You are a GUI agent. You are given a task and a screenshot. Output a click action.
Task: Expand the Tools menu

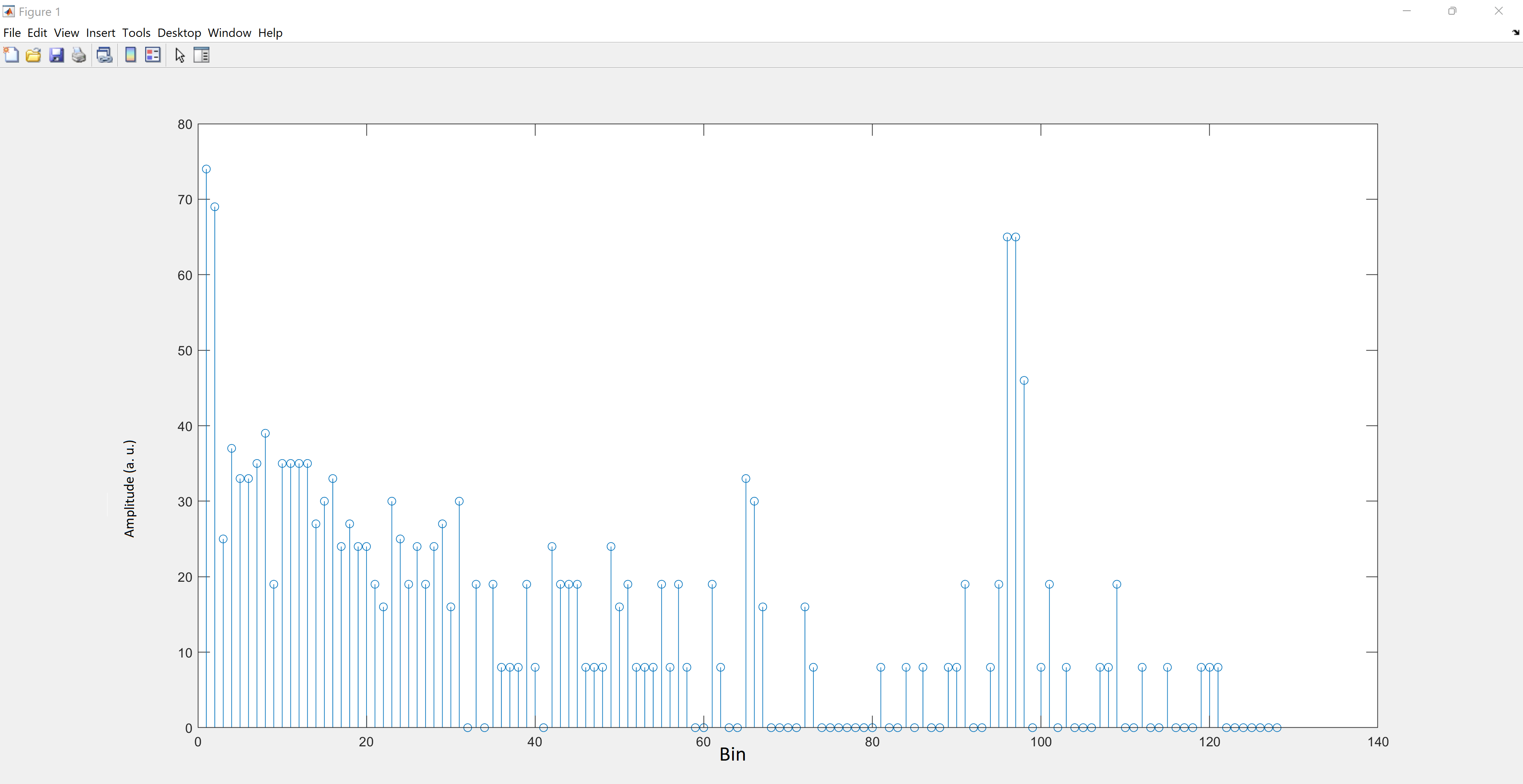click(136, 33)
